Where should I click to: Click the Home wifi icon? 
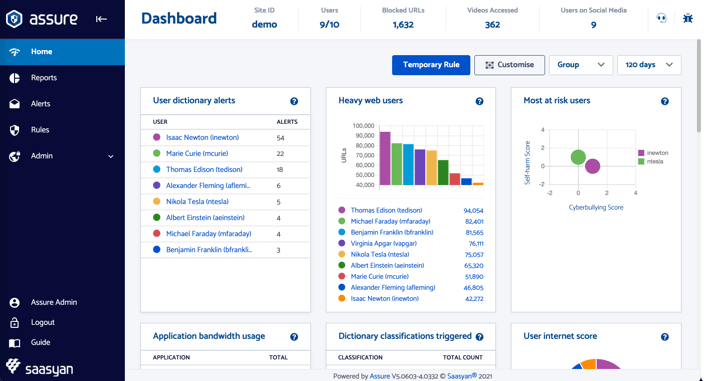click(14, 52)
